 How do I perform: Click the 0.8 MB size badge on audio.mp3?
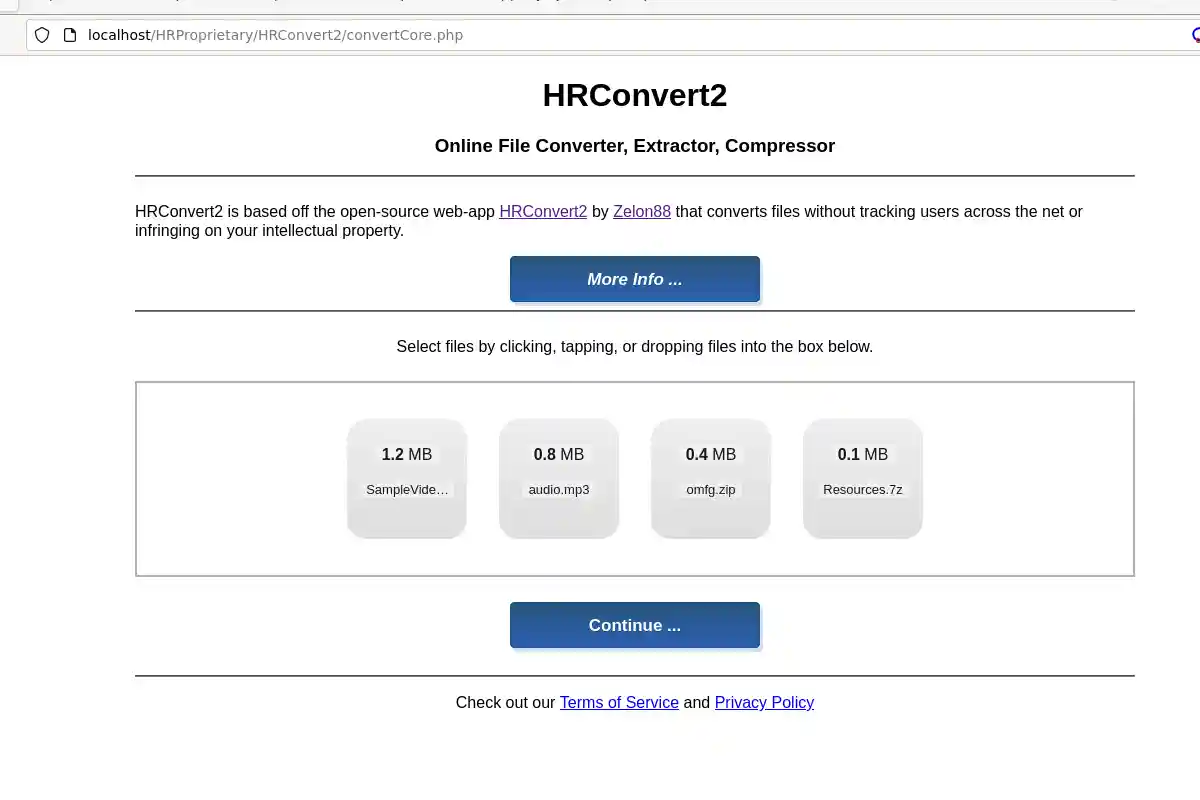(x=559, y=454)
